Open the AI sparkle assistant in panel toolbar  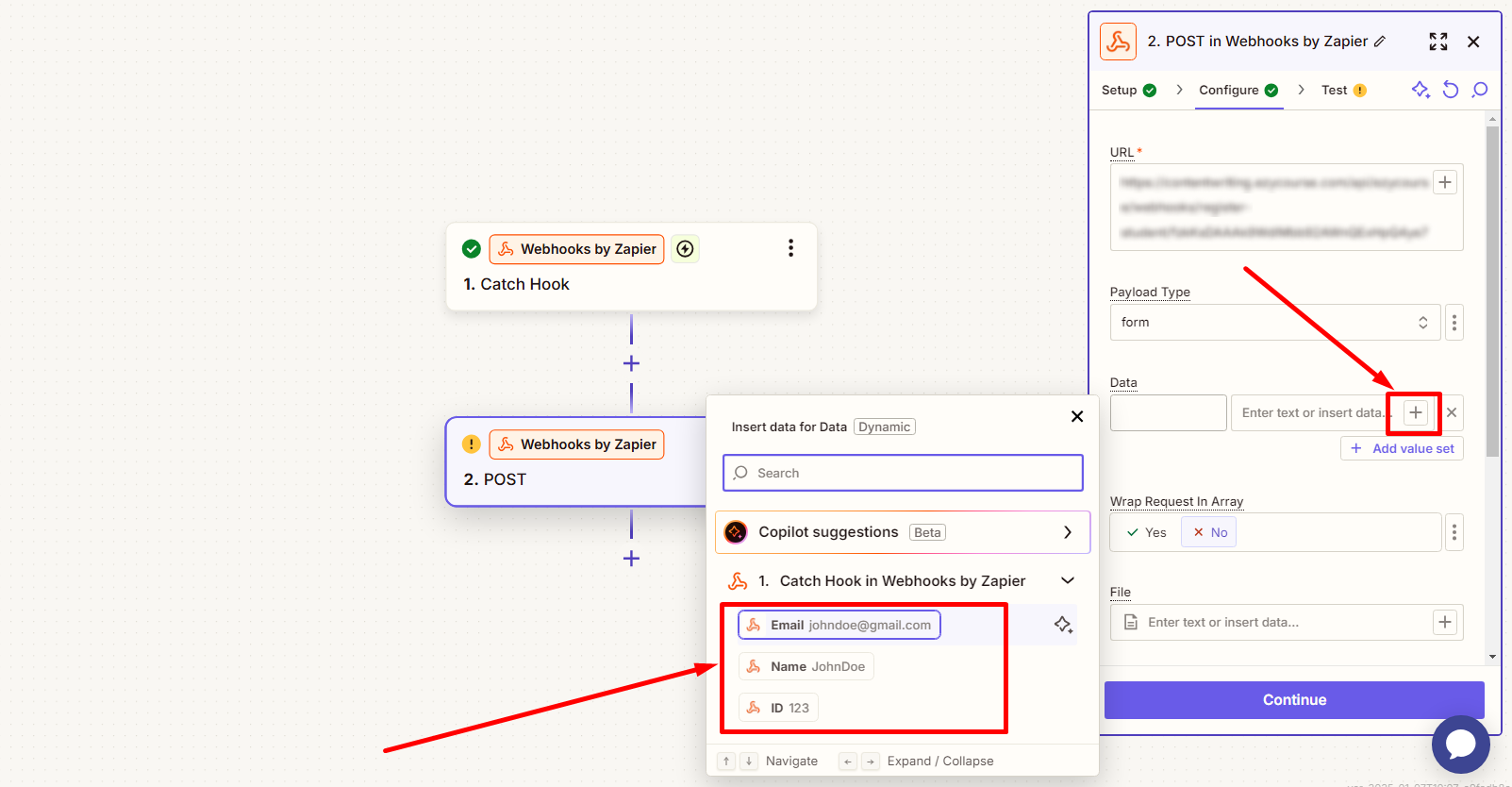click(x=1421, y=90)
